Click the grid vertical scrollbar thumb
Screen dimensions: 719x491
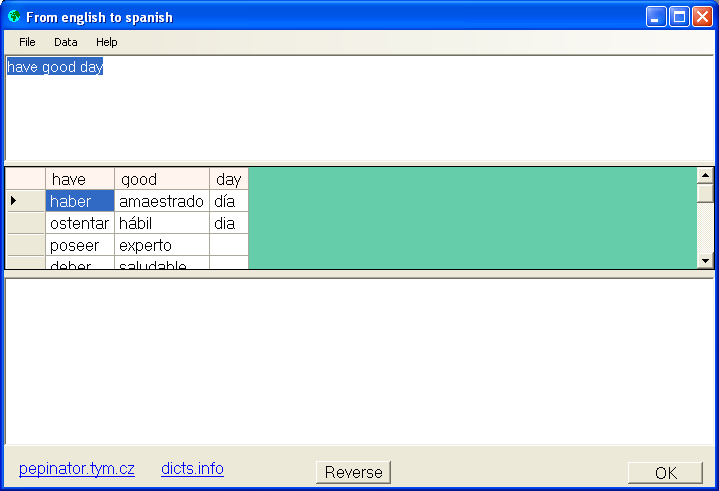pyautogui.click(x=705, y=193)
